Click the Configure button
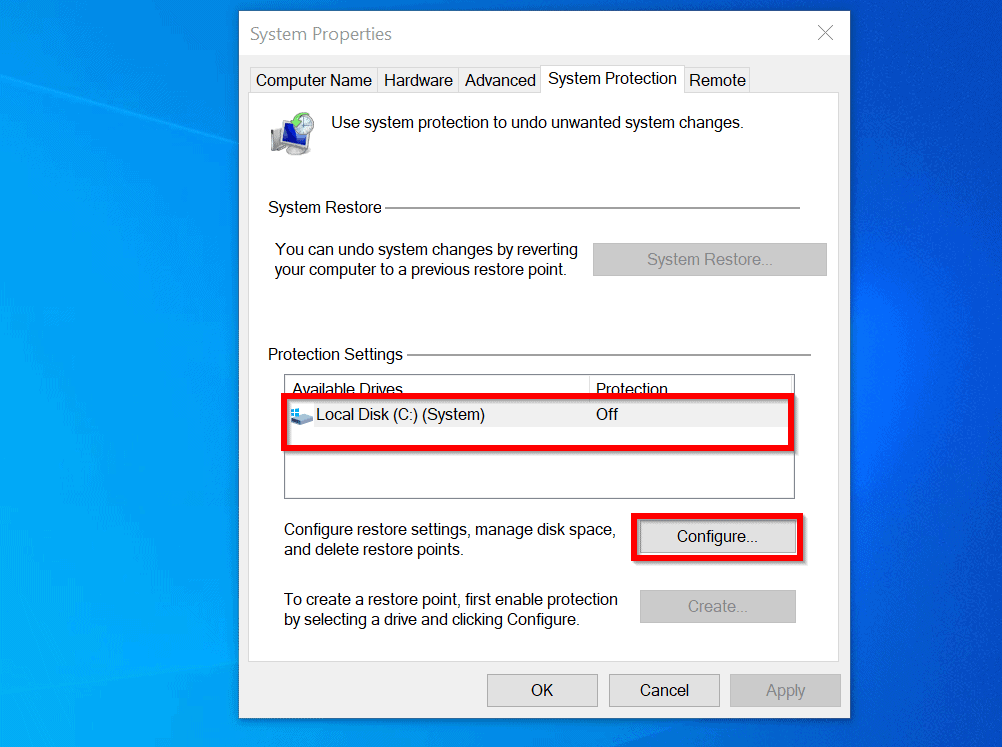 (x=715, y=537)
